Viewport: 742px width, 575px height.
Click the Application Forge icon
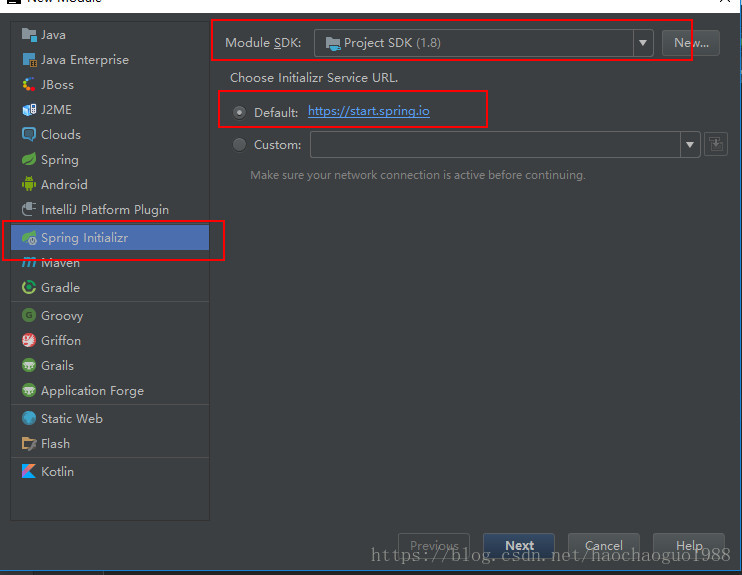click(x=29, y=390)
